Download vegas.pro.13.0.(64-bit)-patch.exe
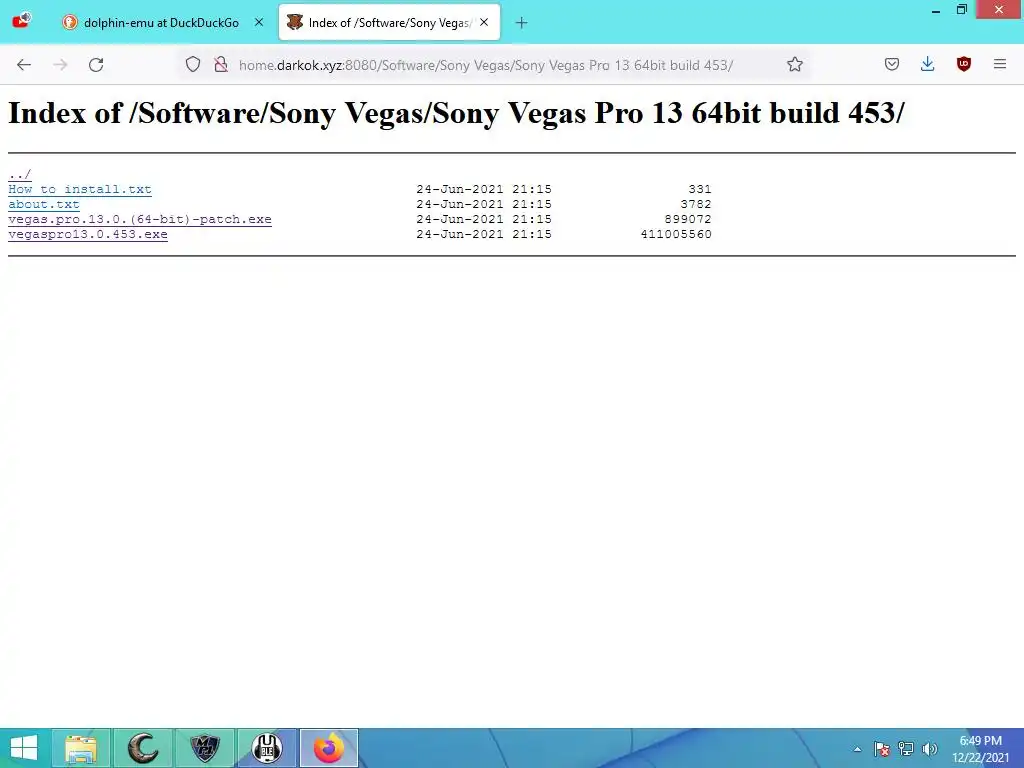Screen dimensions: 1024x768 click(140, 219)
